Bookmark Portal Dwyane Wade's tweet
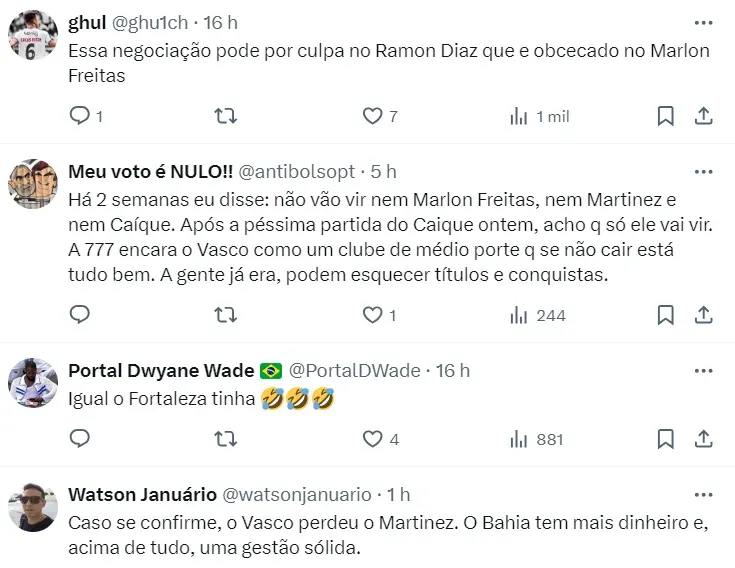The image size is (735, 568). tap(665, 439)
